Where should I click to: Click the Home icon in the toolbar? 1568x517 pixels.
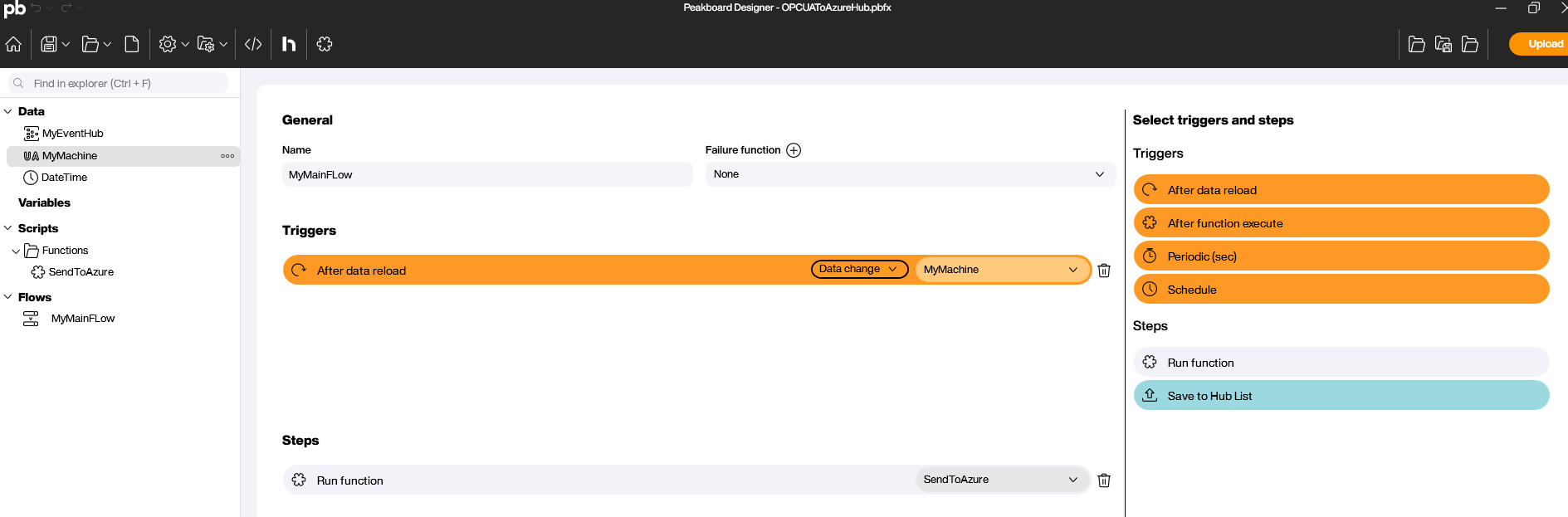point(13,44)
